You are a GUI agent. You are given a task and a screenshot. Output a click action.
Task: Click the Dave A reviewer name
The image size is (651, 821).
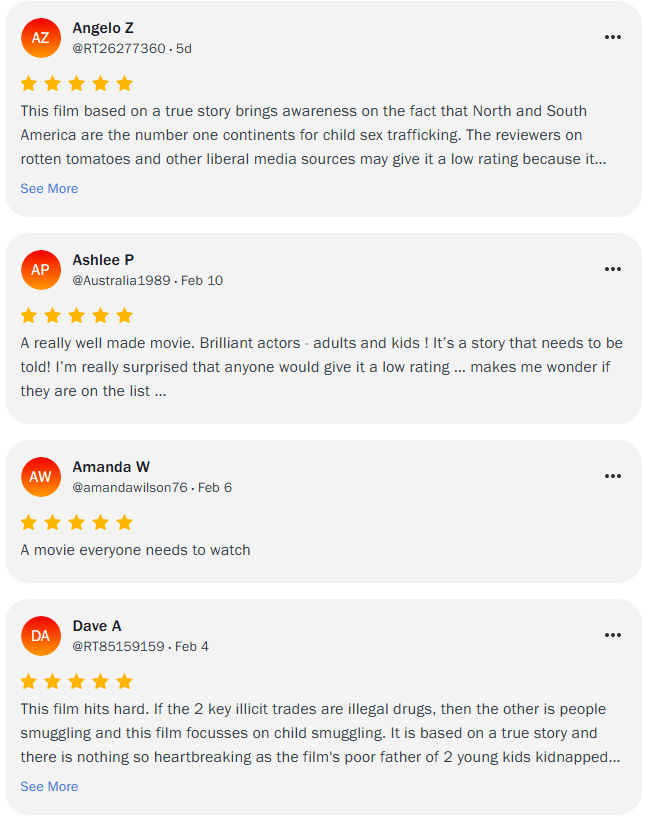click(97, 626)
